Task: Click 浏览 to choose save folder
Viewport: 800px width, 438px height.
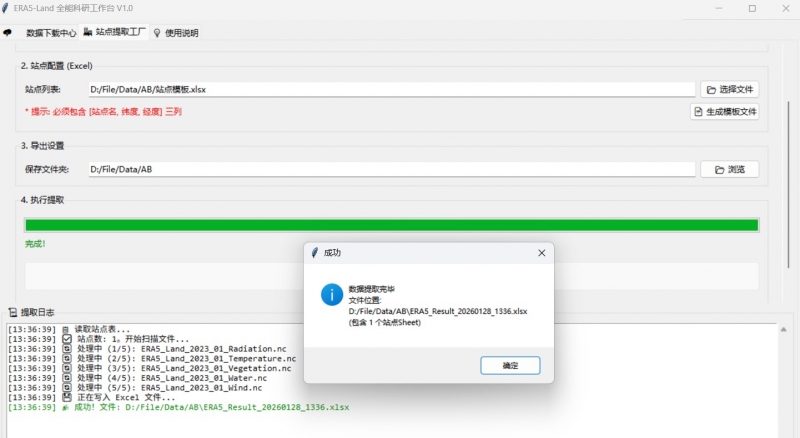Action: [x=729, y=169]
